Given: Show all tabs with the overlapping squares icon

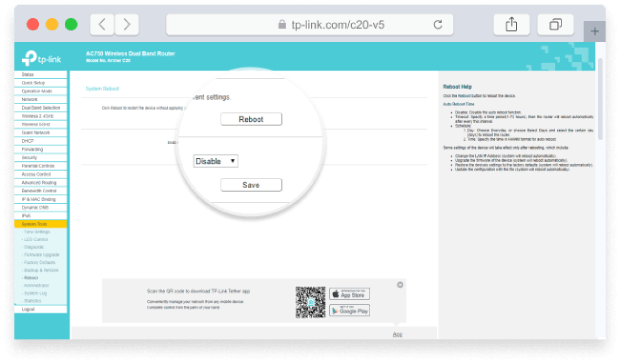Looking at the screenshot, I should pos(555,25).
